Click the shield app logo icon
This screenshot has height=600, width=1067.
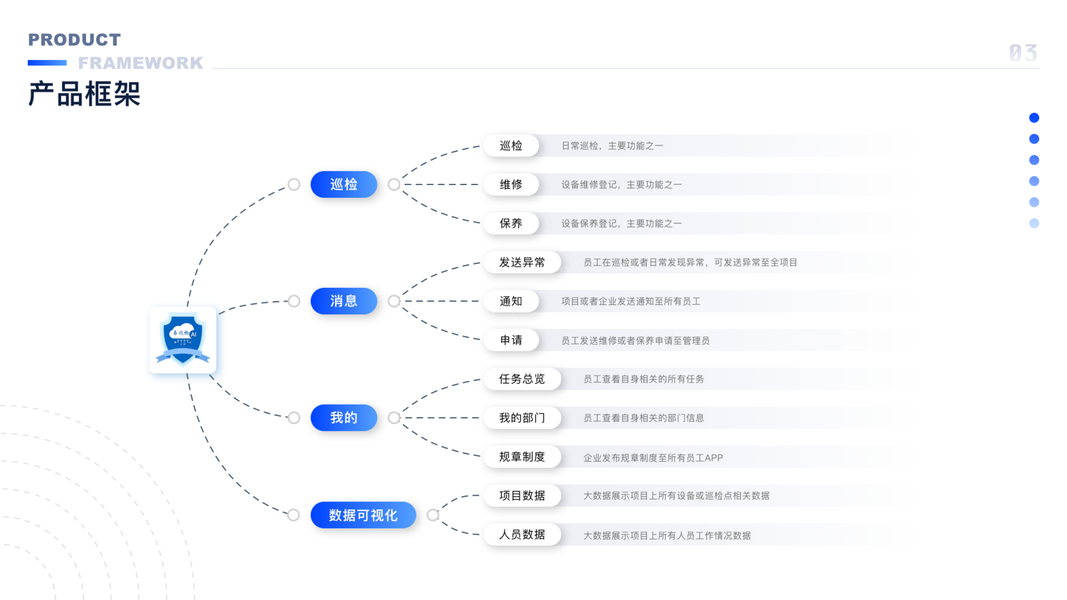pos(183,339)
